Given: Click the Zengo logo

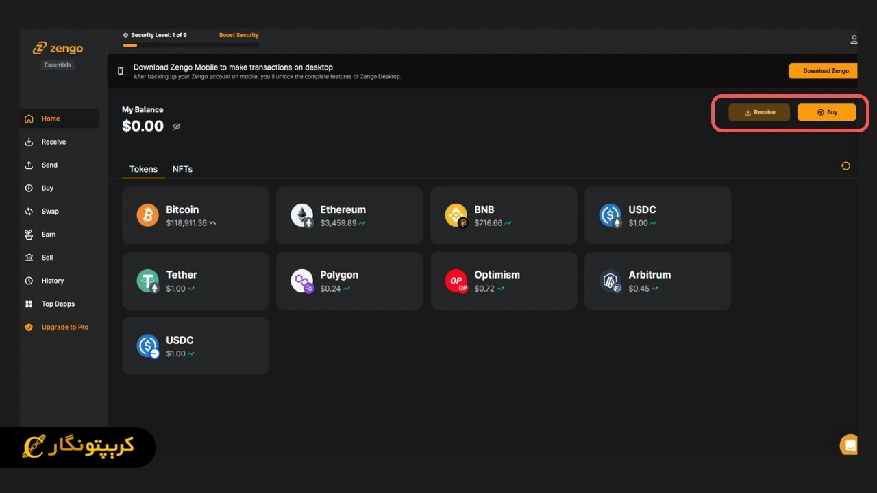Looking at the screenshot, I should tap(58, 48).
